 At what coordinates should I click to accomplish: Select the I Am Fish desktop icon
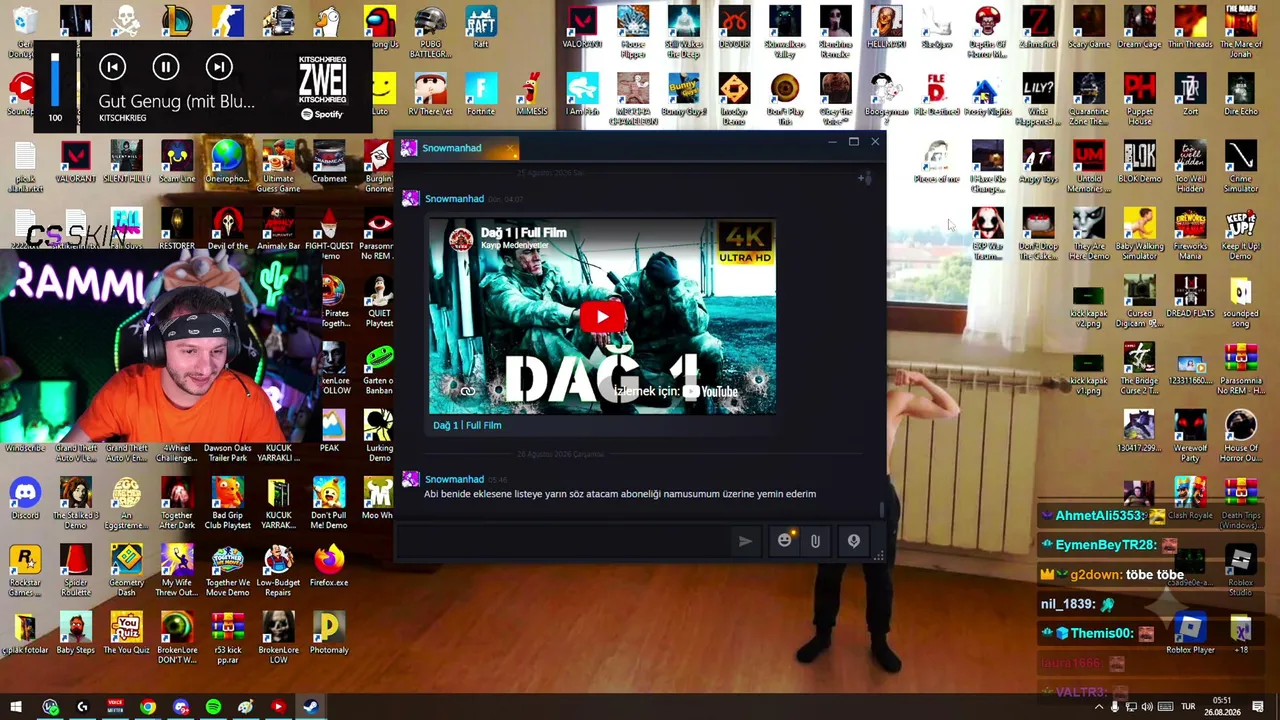point(582,95)
